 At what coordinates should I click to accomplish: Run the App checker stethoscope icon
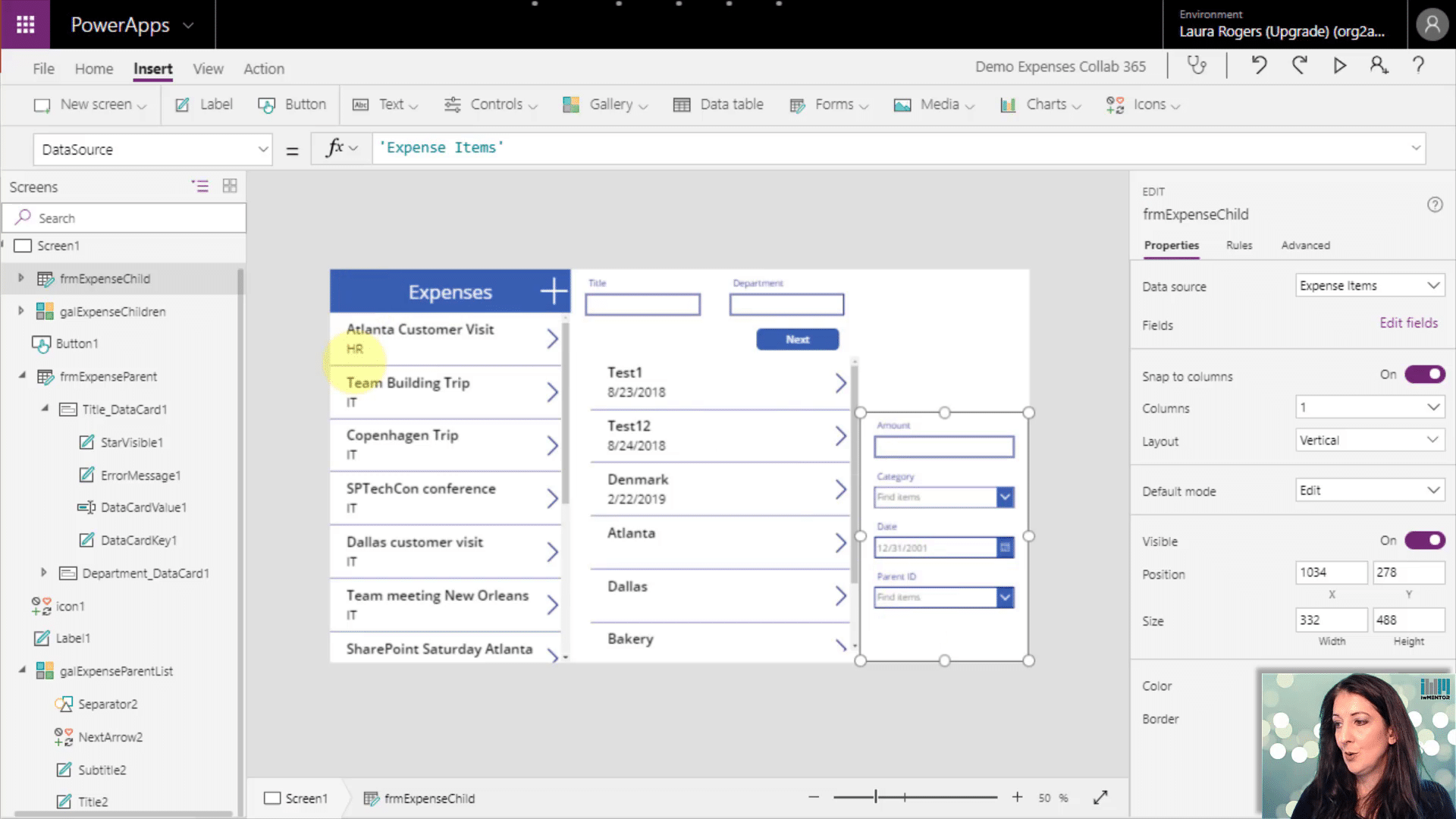click(x=1197, y=66)
